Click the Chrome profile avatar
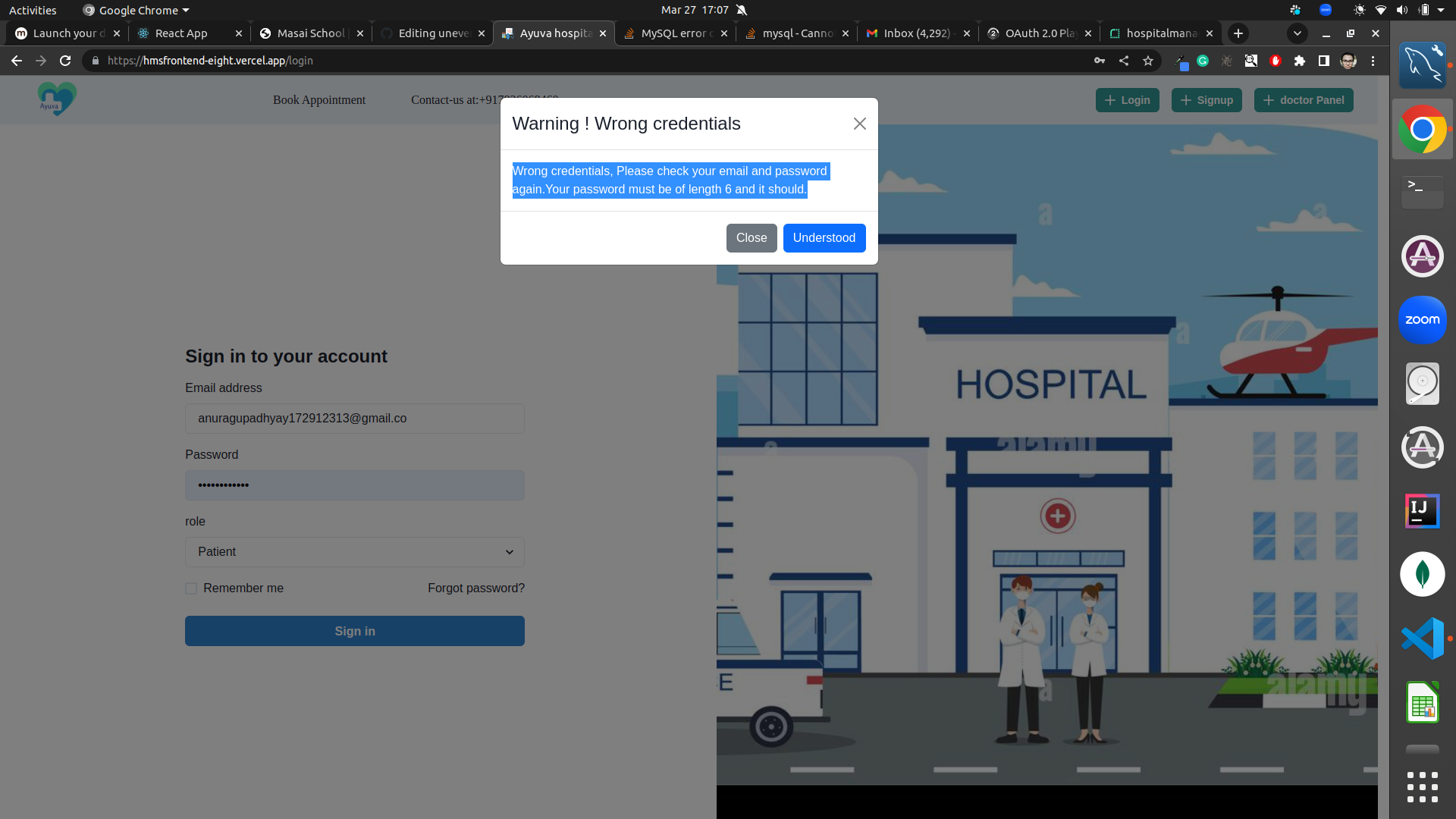This screenshot has height=819, width=1456. [1348, 61]
